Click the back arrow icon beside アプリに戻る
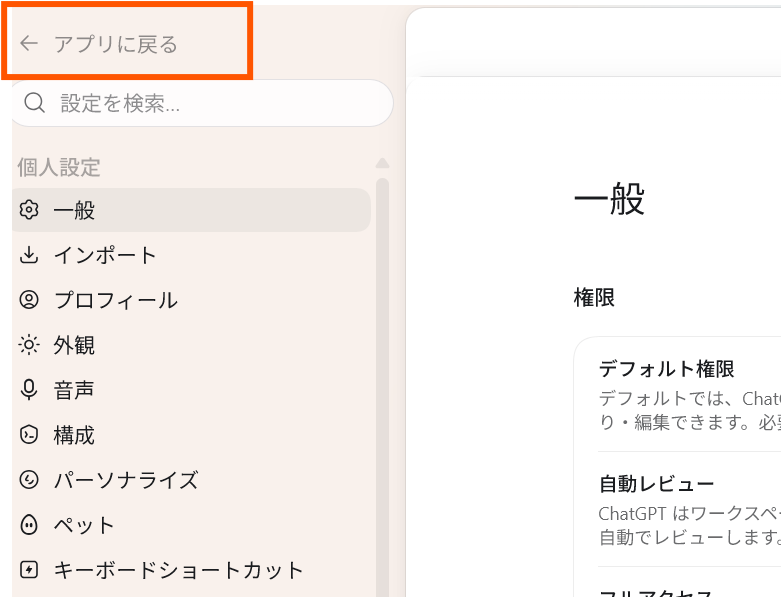The height and width of the screenshot is (597, 781). tap(29, 44)
